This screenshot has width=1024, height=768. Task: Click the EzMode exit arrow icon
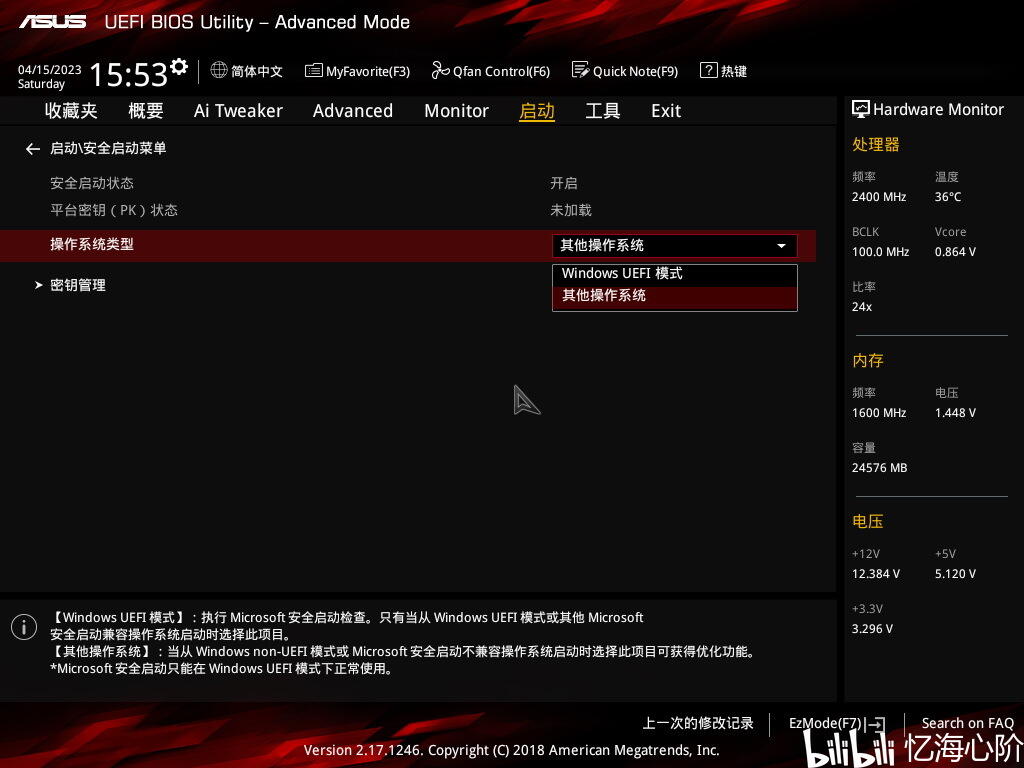875,724
